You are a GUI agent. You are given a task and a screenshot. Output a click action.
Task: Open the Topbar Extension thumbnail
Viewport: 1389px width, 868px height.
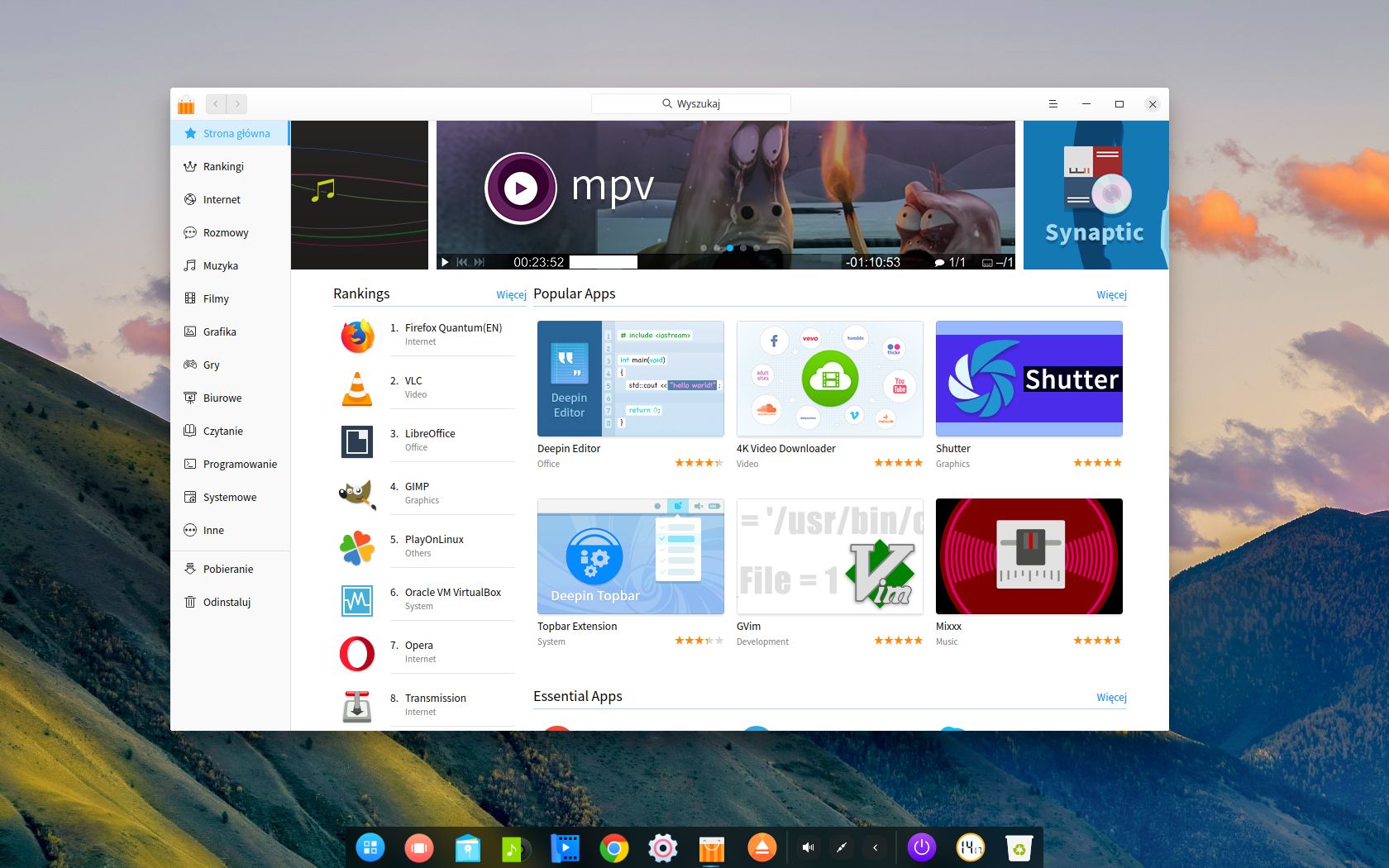(631, 556)
